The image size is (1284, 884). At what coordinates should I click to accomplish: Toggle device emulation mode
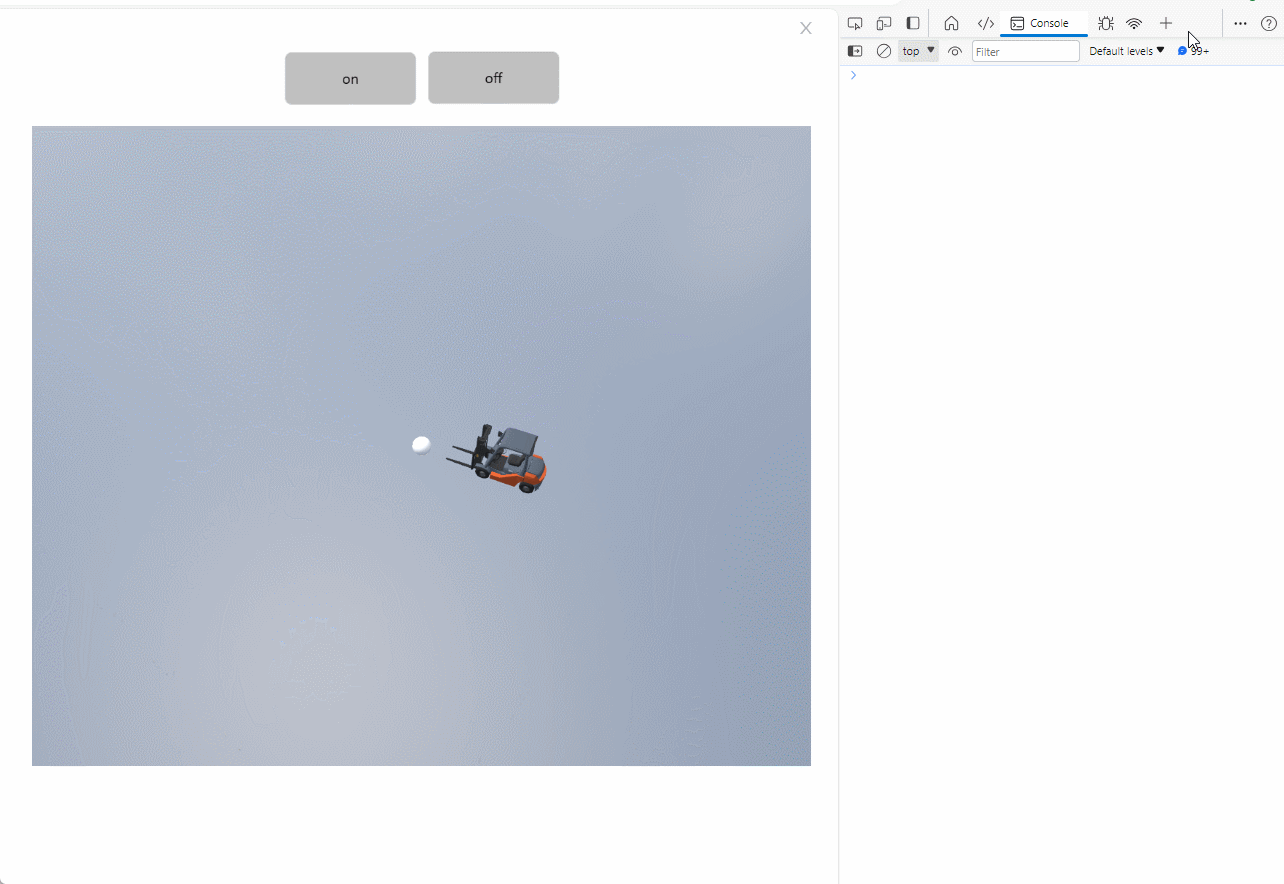884,23
